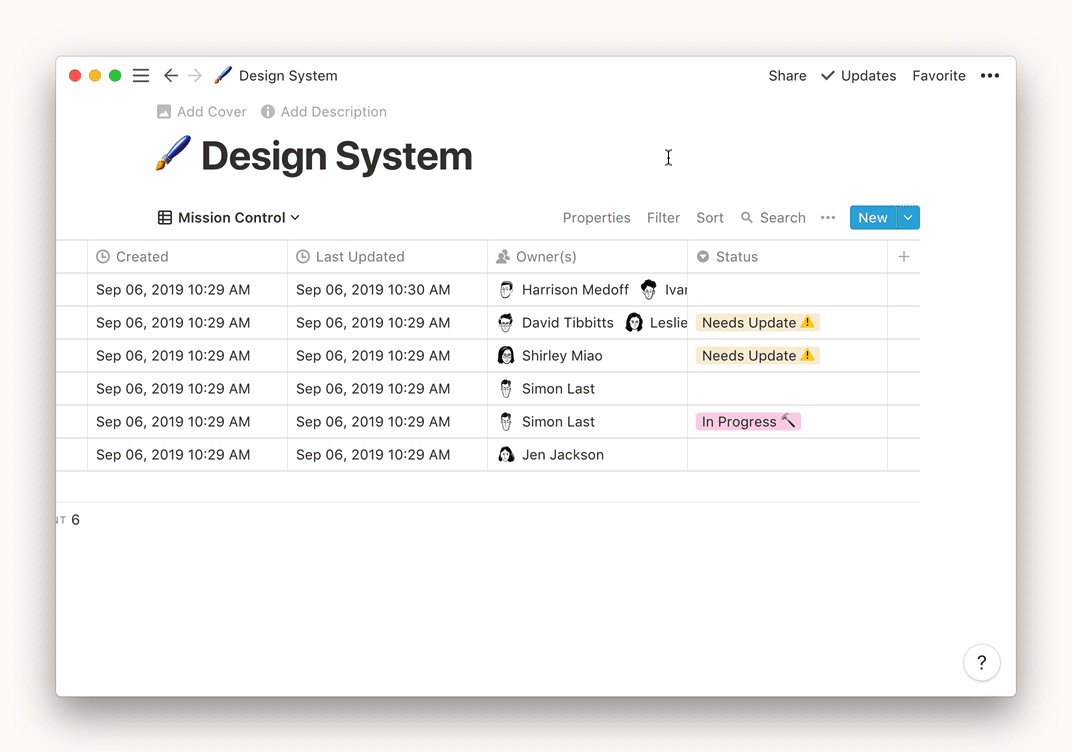Open the Sort menu
1072x752 pixels.
[710, 218]
